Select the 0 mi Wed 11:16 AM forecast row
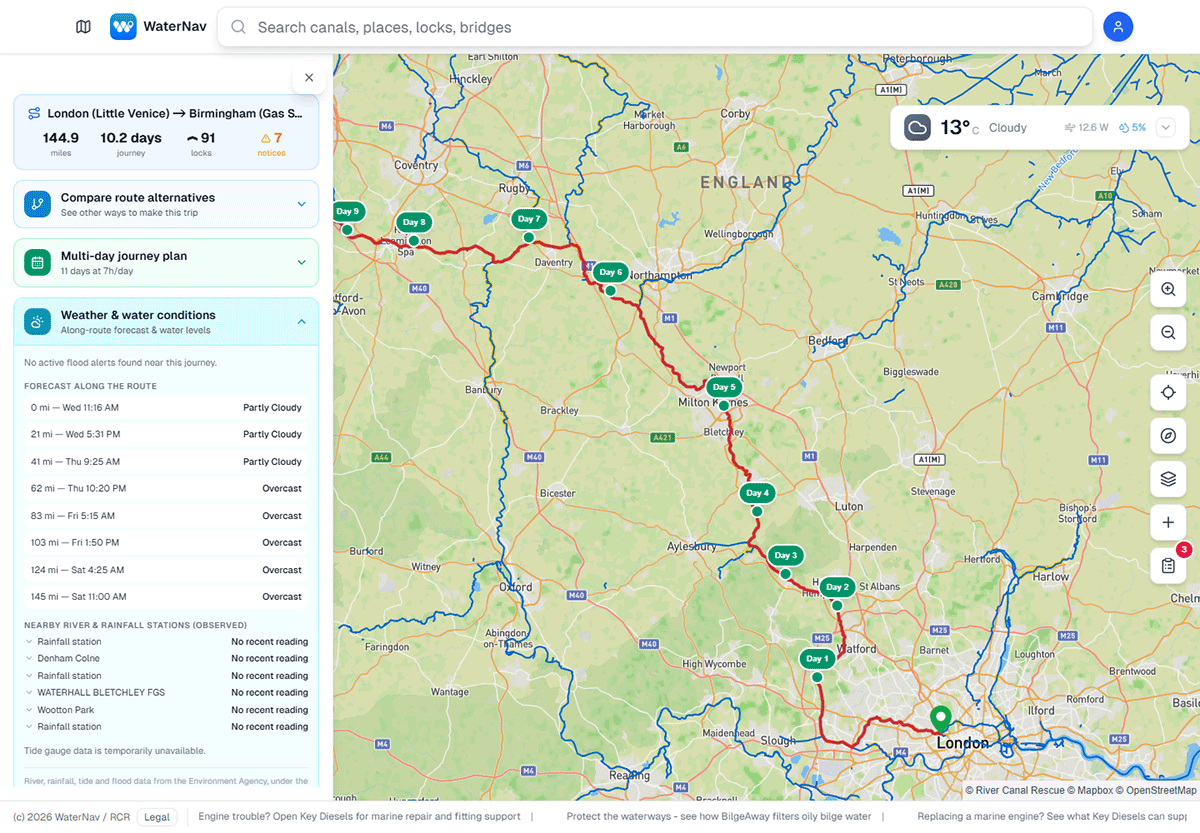This screenshot has height=833, width=1200. pyautogui.click(x=166, y=407)
